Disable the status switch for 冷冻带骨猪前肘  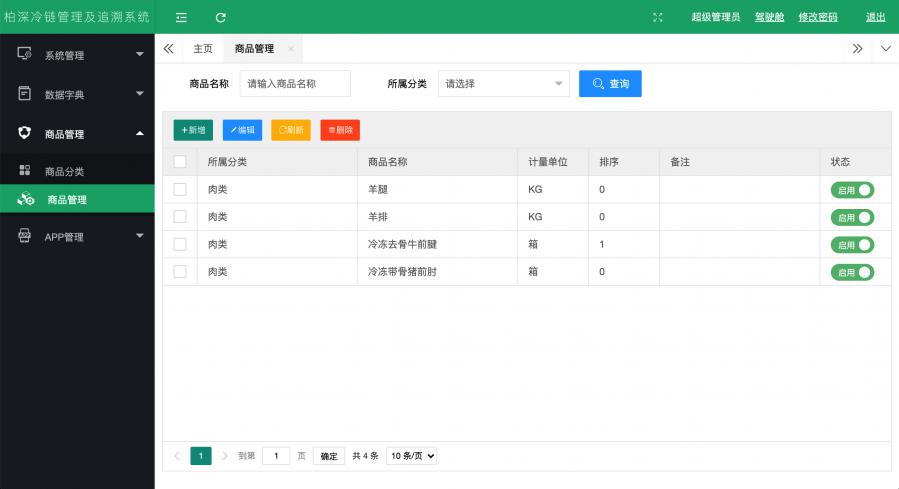(851, 272)
